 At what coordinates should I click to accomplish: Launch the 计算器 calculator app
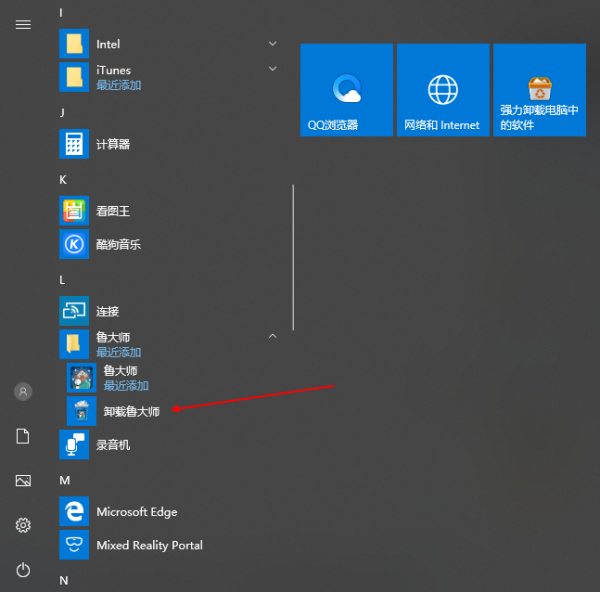click(x=112, y=144)
